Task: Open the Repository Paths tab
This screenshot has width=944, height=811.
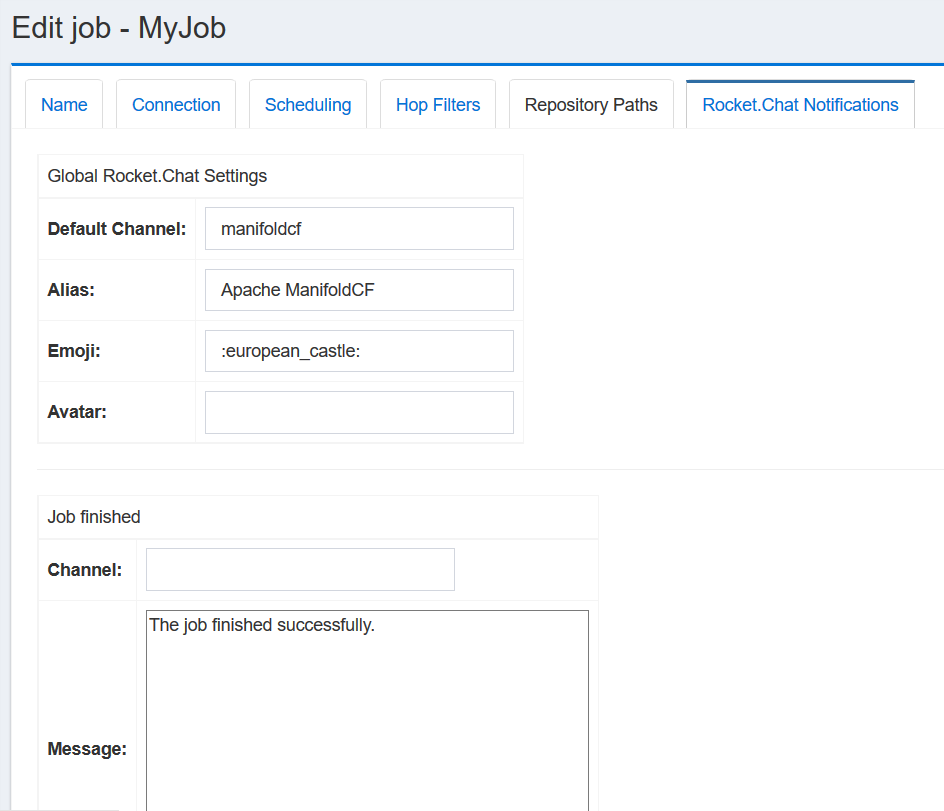Action: coord(591,105)
